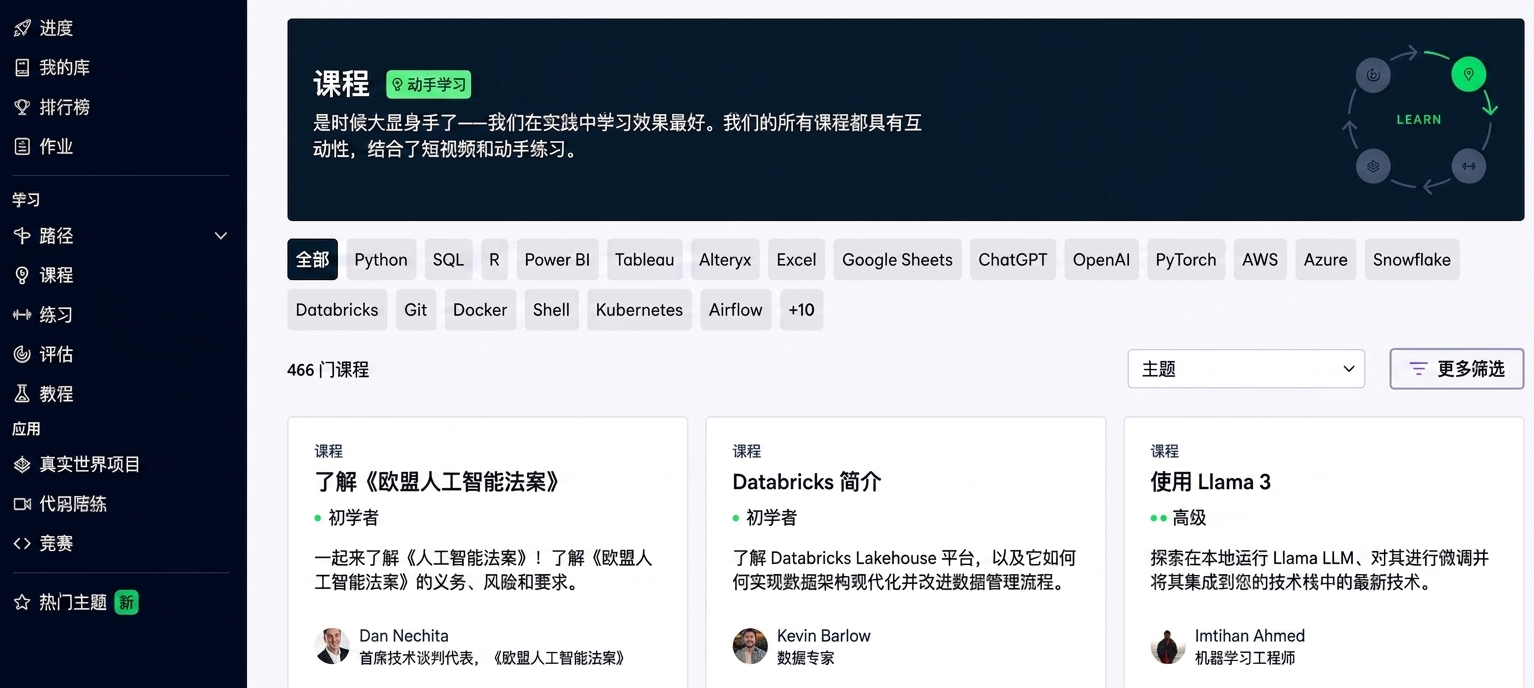This screenshot has width=1534, height=688.
Task: Click the dumbbell icon beside 练习
Action: 22,315
